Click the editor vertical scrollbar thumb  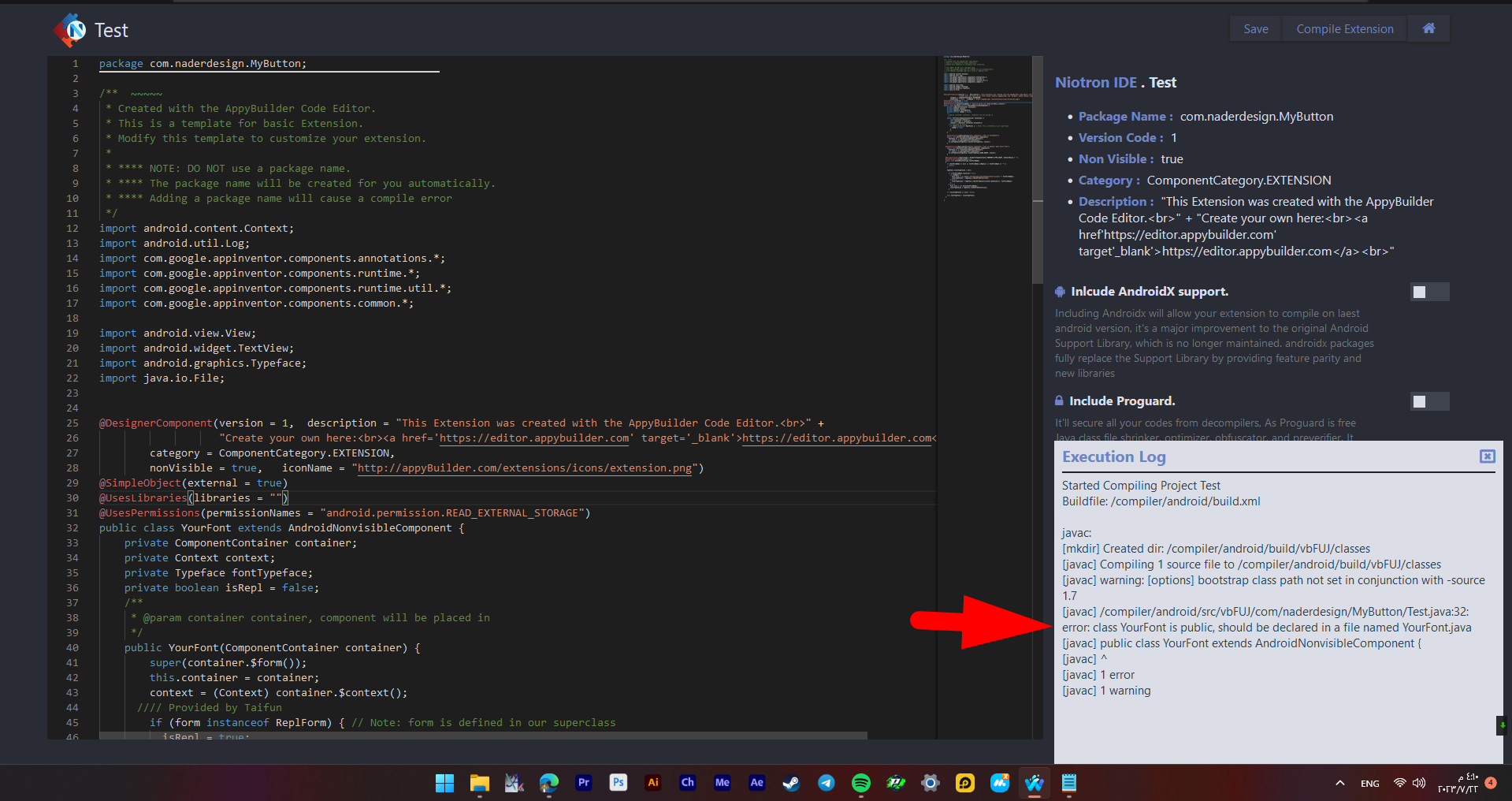click(x=1038, y=170)
